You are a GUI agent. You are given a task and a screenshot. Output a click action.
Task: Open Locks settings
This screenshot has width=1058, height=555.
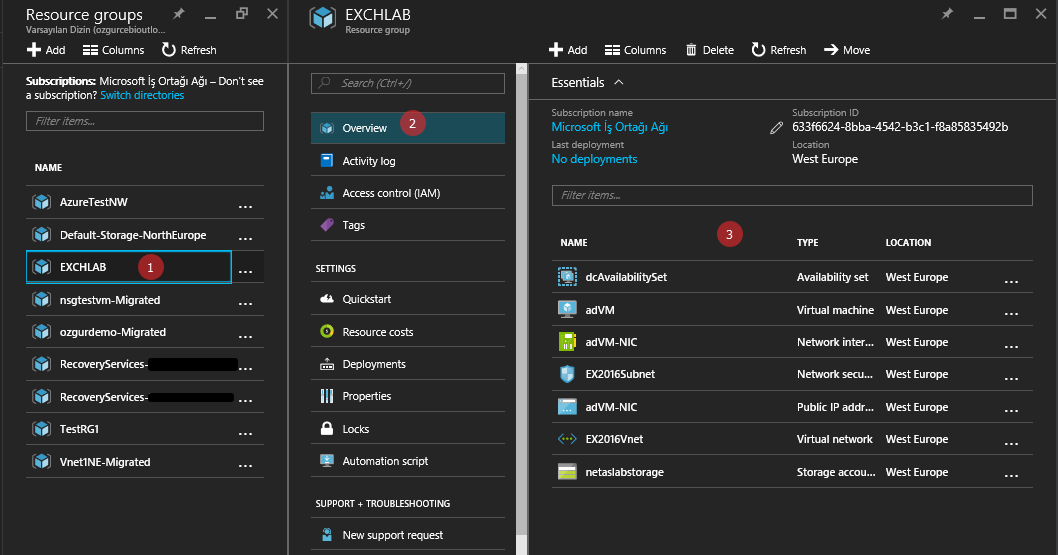coord(408,429)
